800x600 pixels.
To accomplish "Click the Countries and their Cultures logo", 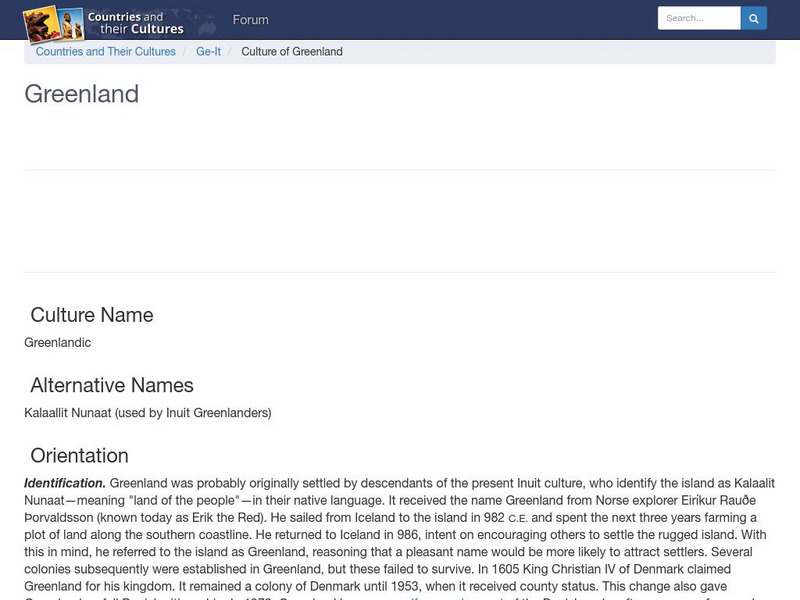I will coord(104,23).
